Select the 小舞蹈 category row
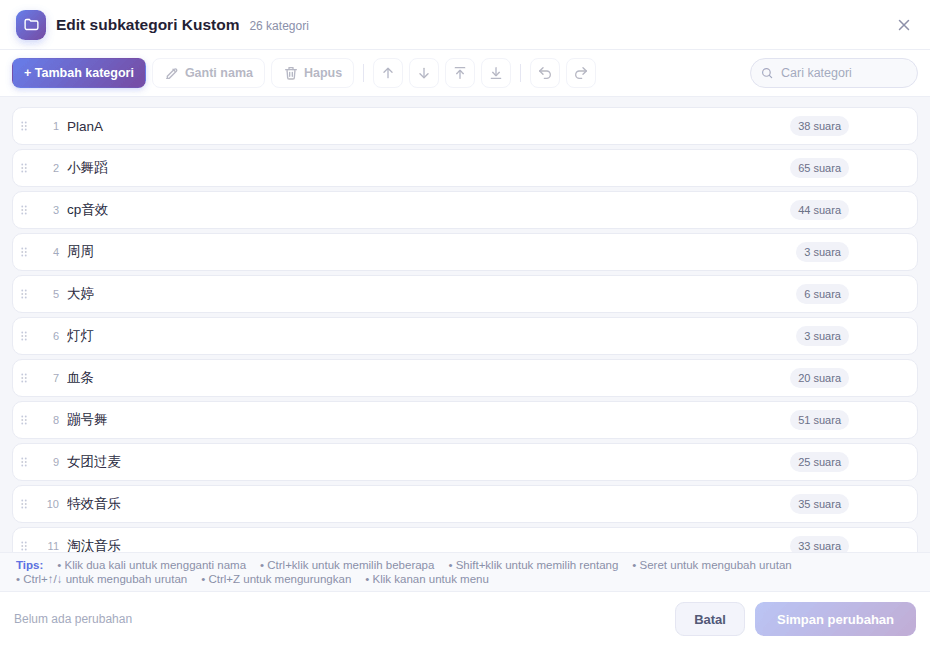This screenshot has height=646, width=930. 465,168
